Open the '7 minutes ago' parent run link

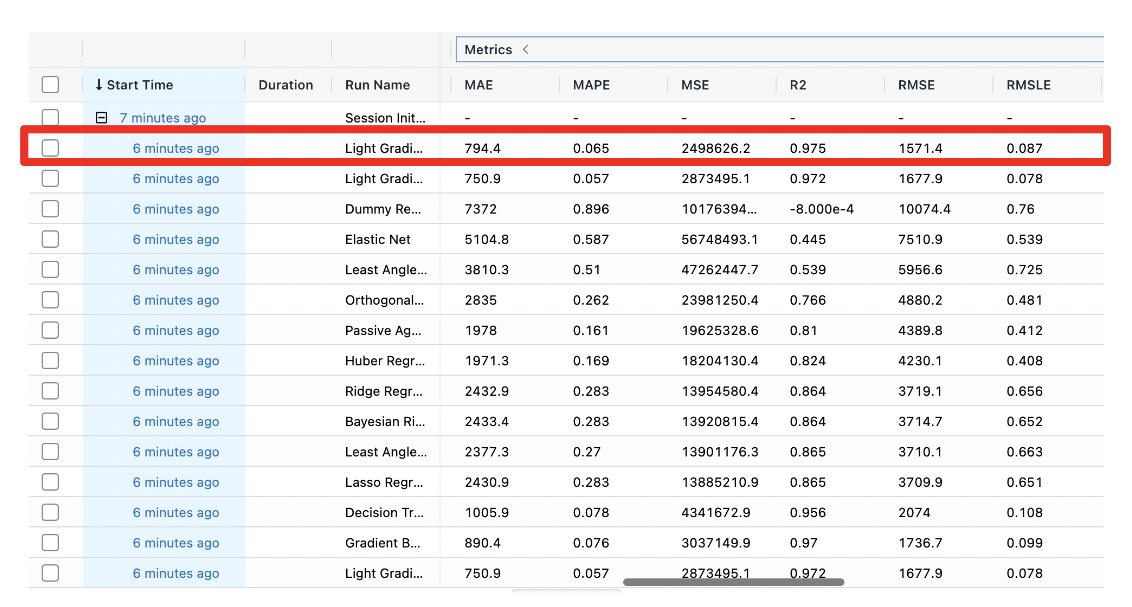(x=162, y=118)
